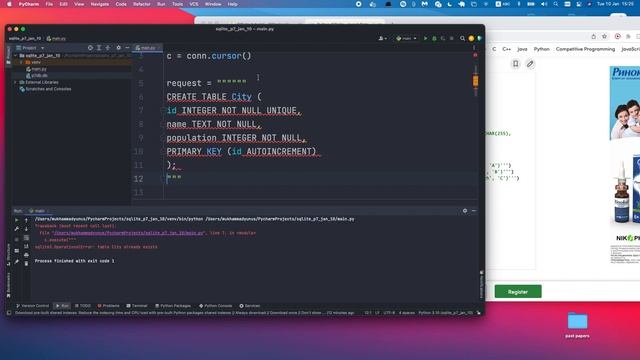Image resolution: width=640 pixels, height=360 pixels.
Task: Select opened file locate icon in Project panel
Action: point(90,48)
